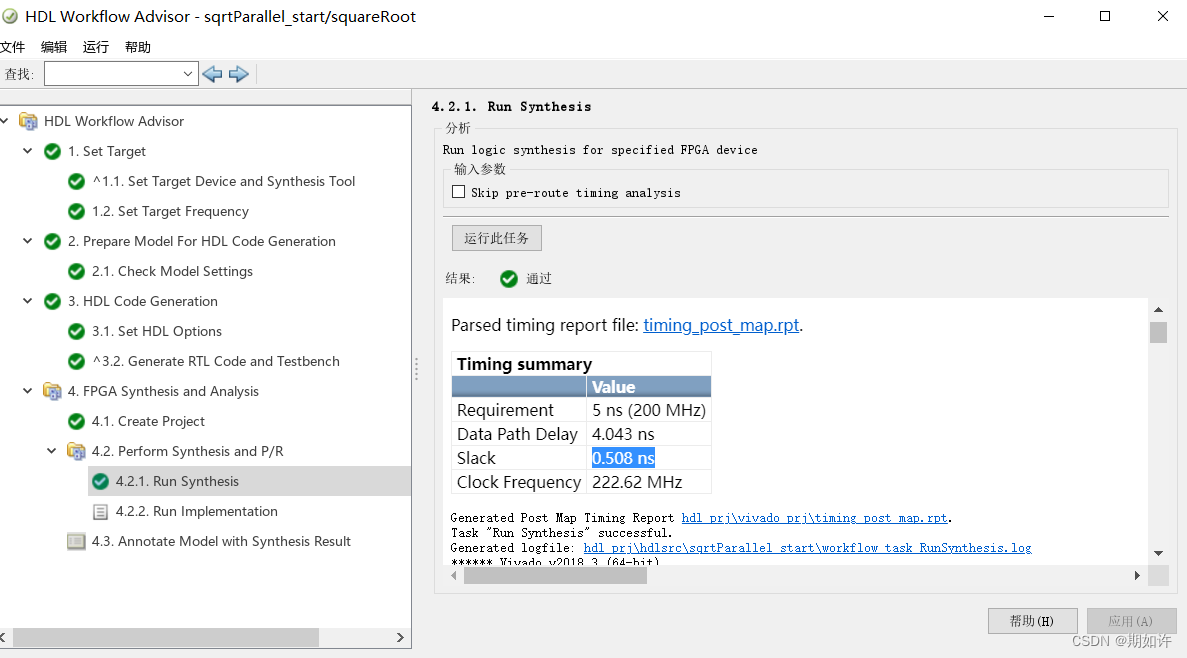
Task: Click the unprocessed icon for Annotate Model with Synthesis Result
Action: [76, 541]
